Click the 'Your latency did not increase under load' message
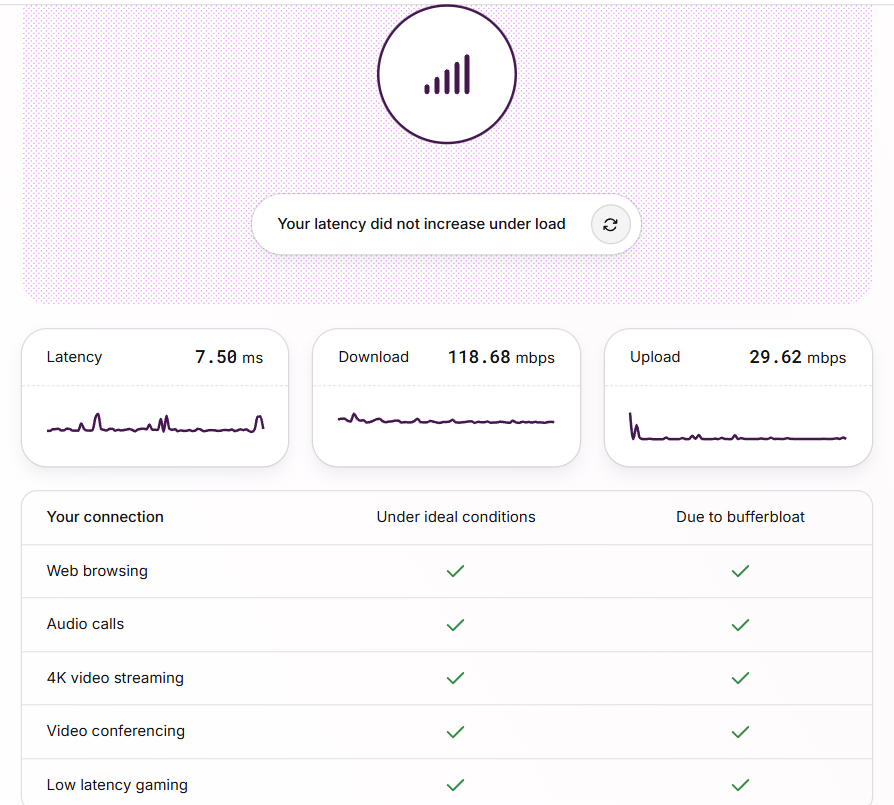Viewport: 894px width, 805px height. pos(421,224)
